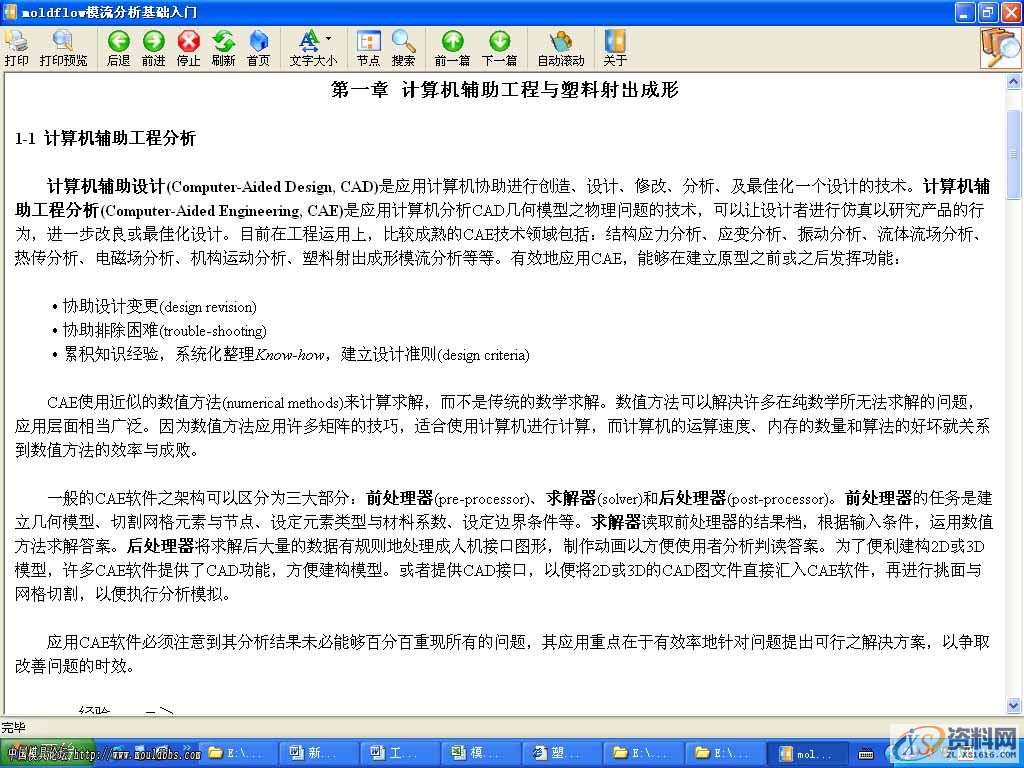Refresh the page via the 刷新 icon

[x=223, y=46]
